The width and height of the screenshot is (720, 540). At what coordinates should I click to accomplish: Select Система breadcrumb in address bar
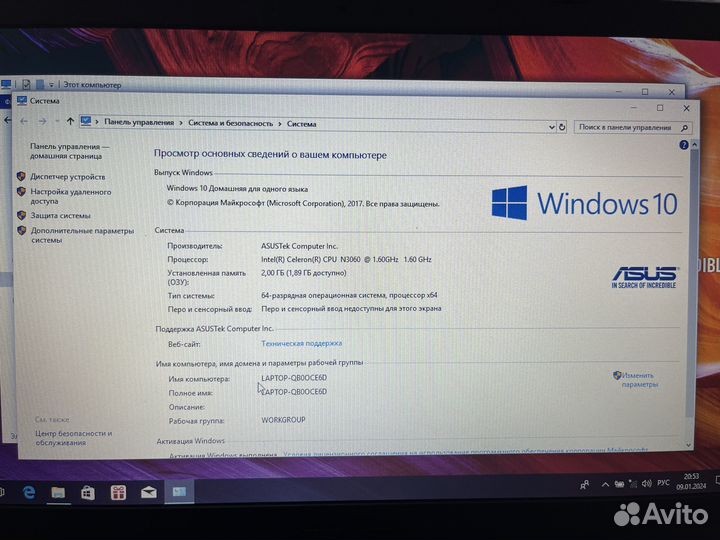point(301,124)
